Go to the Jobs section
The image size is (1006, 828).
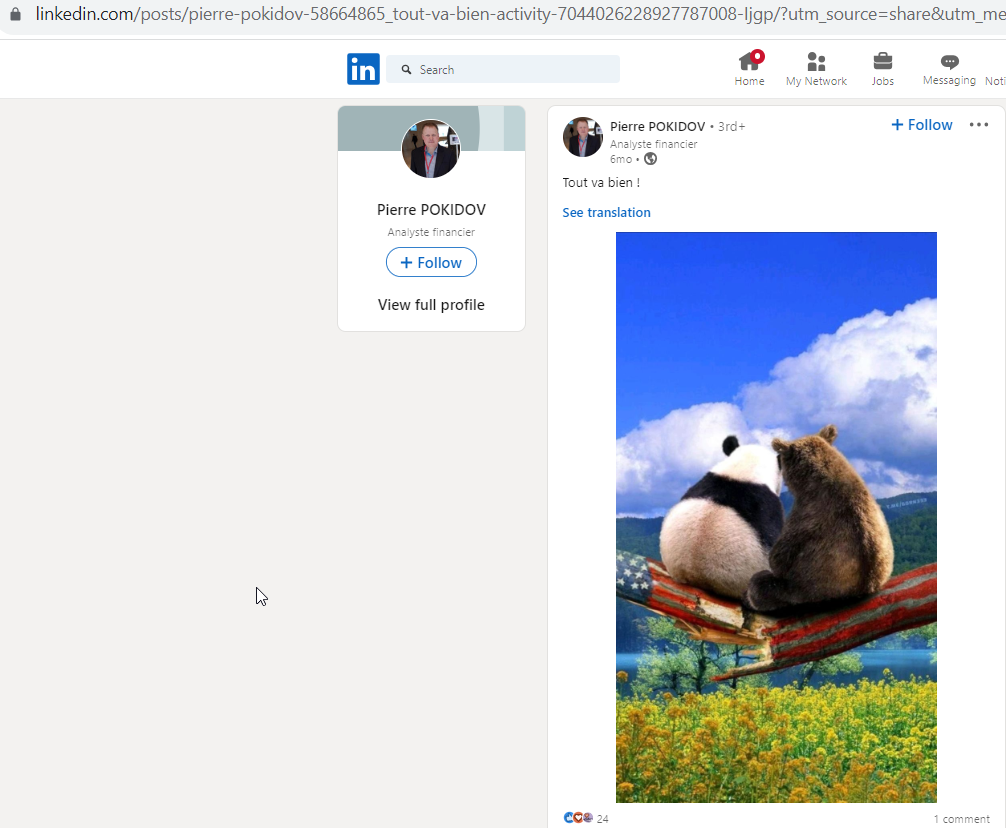coord(882,69)
